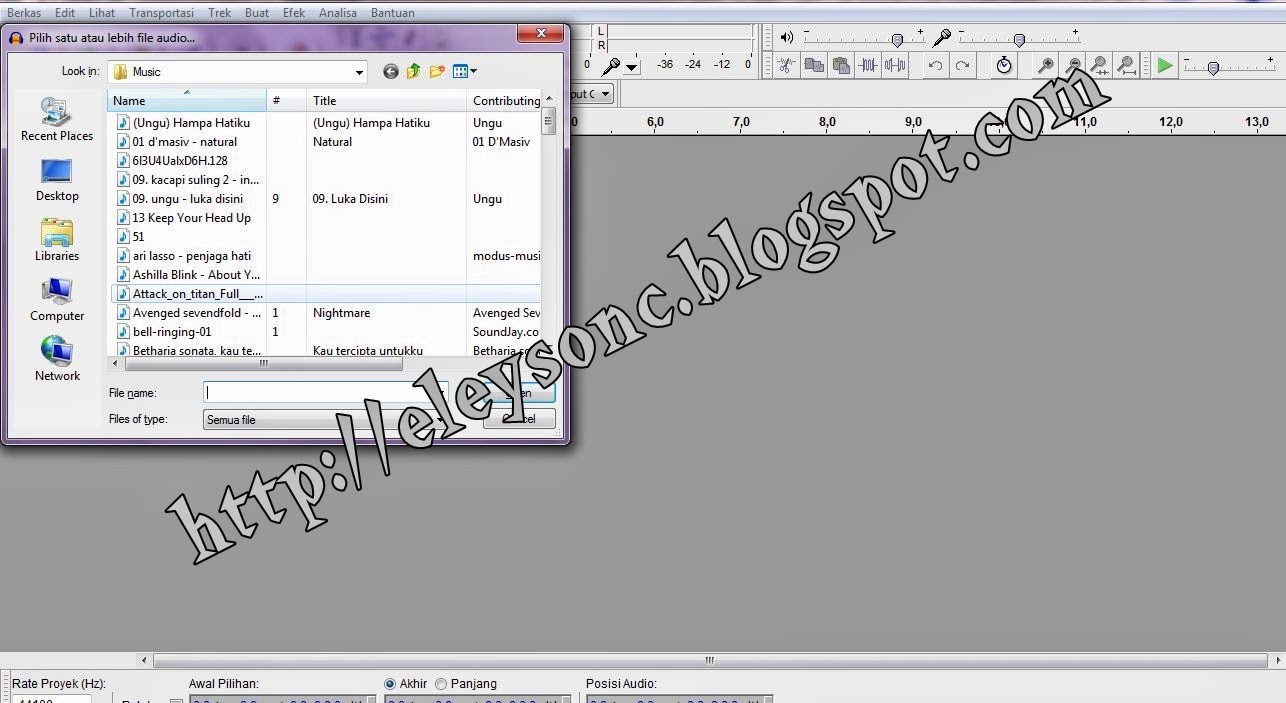Click the File name input field
This screenshot has height=703, width=1286.
(x=325, y=393)
